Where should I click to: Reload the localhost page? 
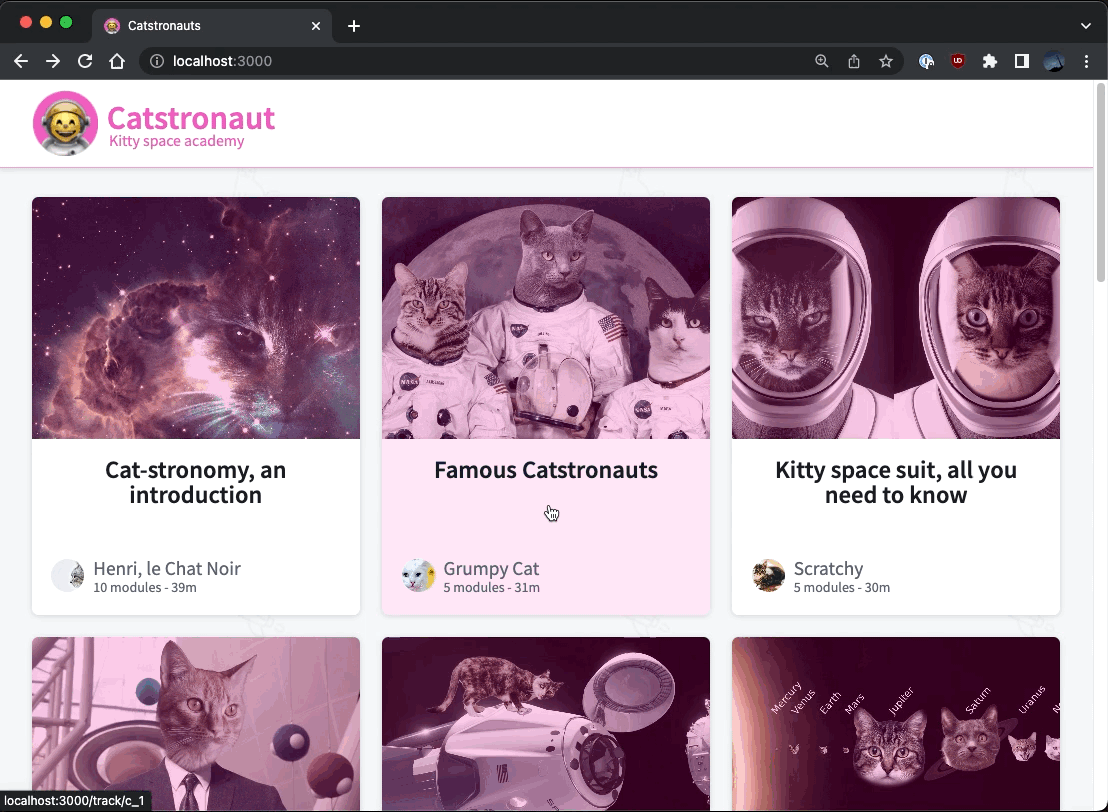point(85,61)
